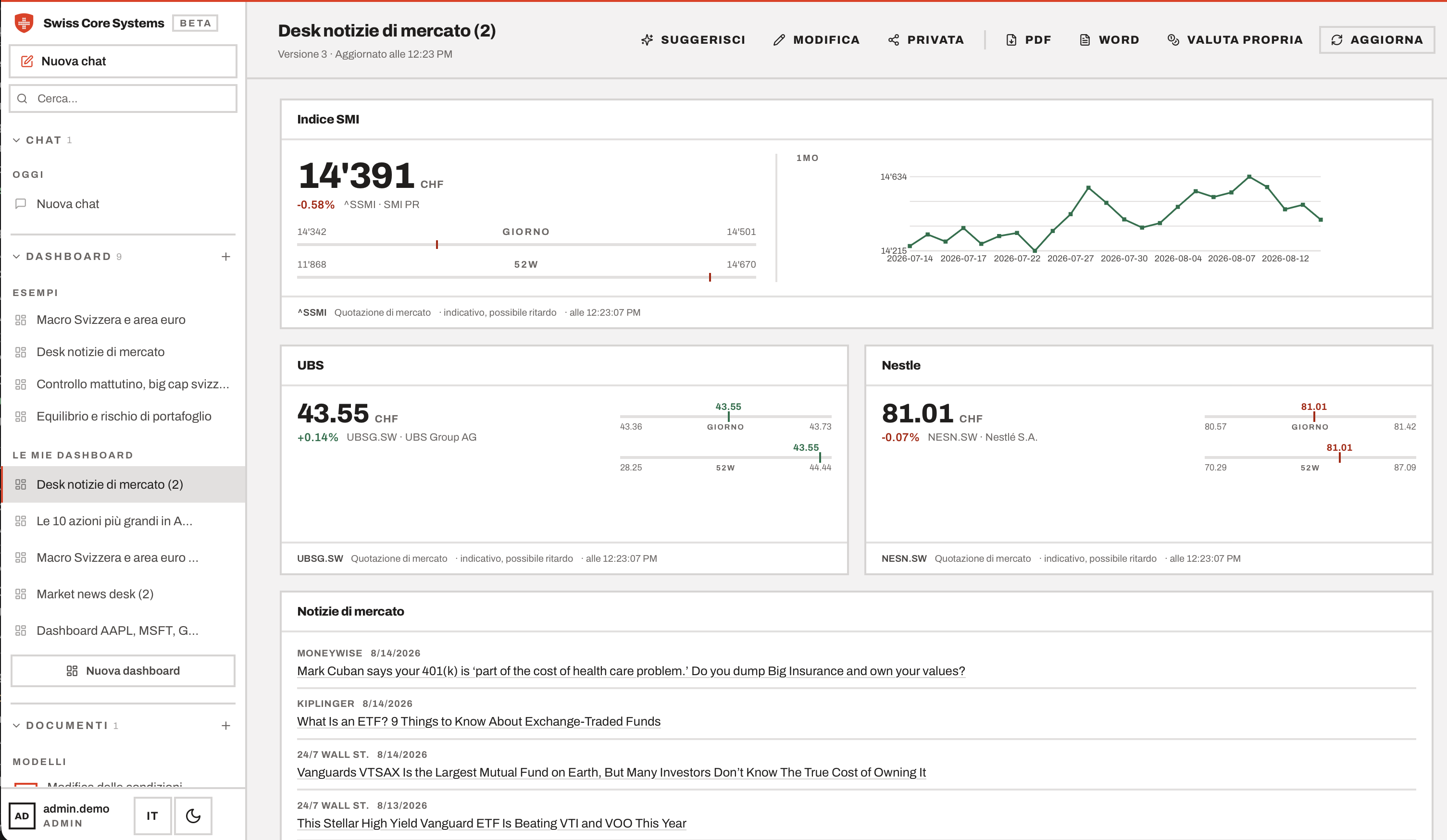Toggle the PRIVATA sharing button
The height and width of the screenshot is (840, 1447).
[925, 39]
